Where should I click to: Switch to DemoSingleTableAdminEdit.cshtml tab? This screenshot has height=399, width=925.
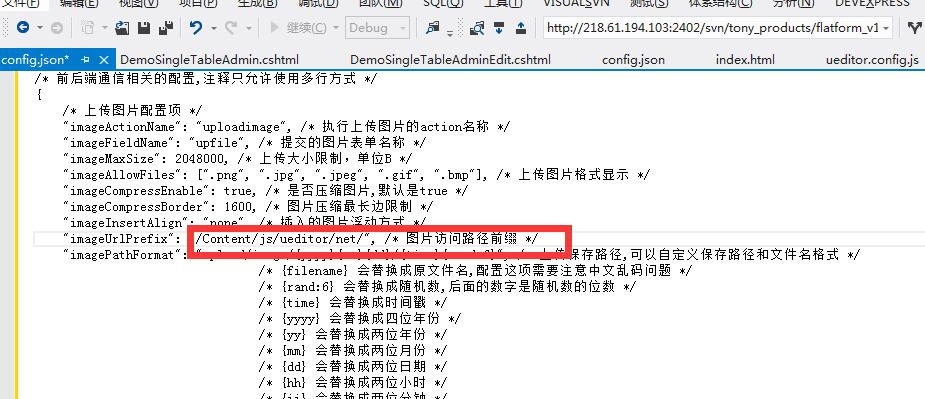[450, 60]
